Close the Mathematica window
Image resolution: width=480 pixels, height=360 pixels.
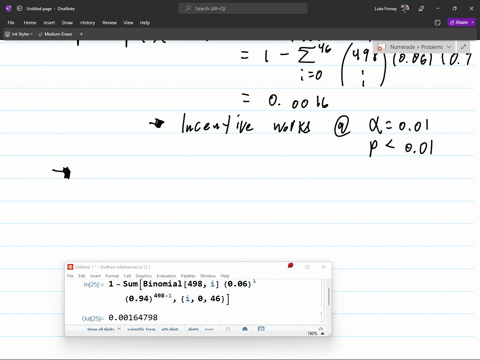(x=323, y=267)
